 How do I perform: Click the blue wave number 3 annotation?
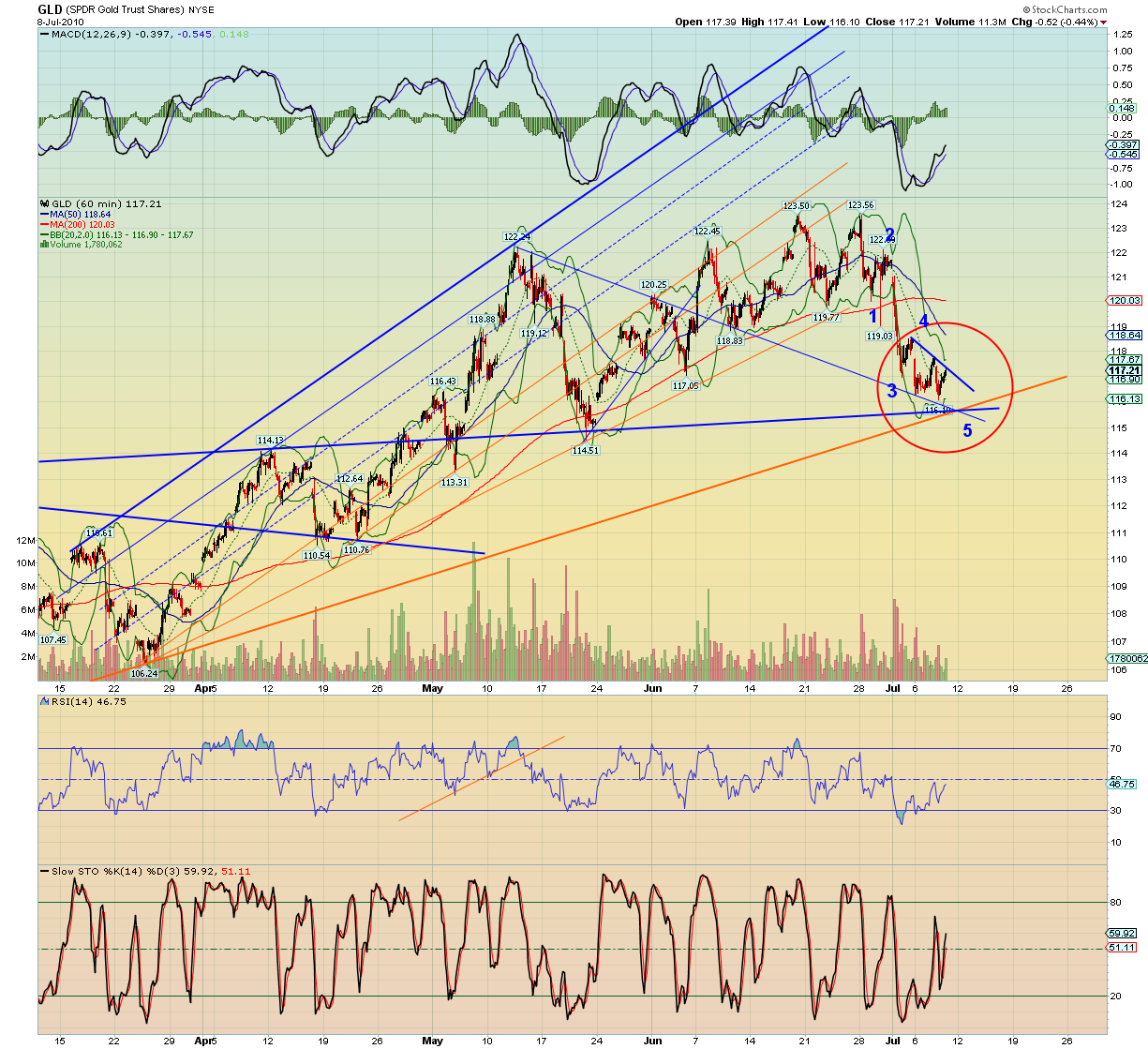coord(892,390)
